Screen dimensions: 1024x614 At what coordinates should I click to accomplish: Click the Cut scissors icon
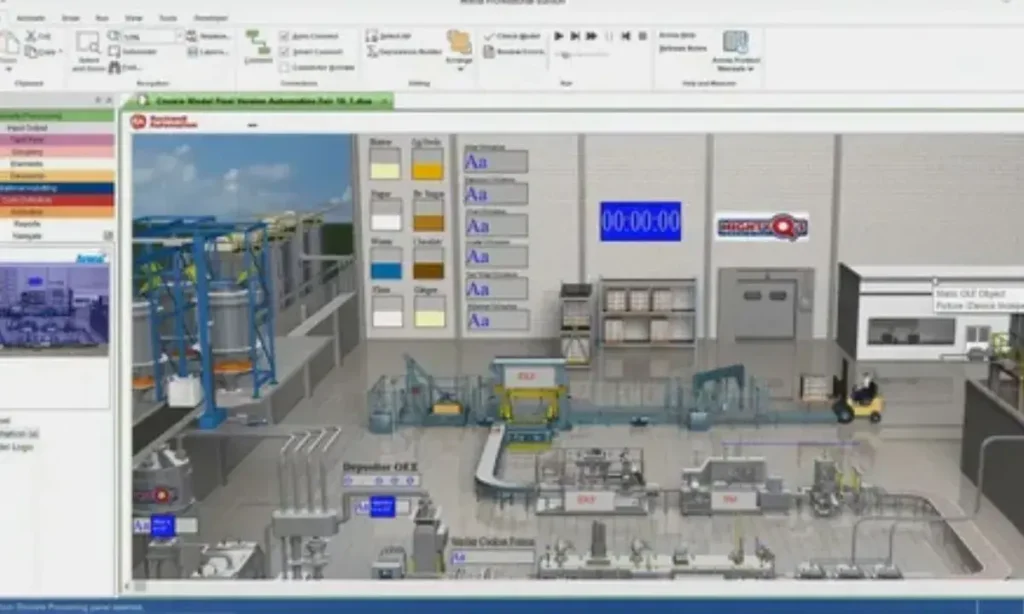[x=32, y=36]
